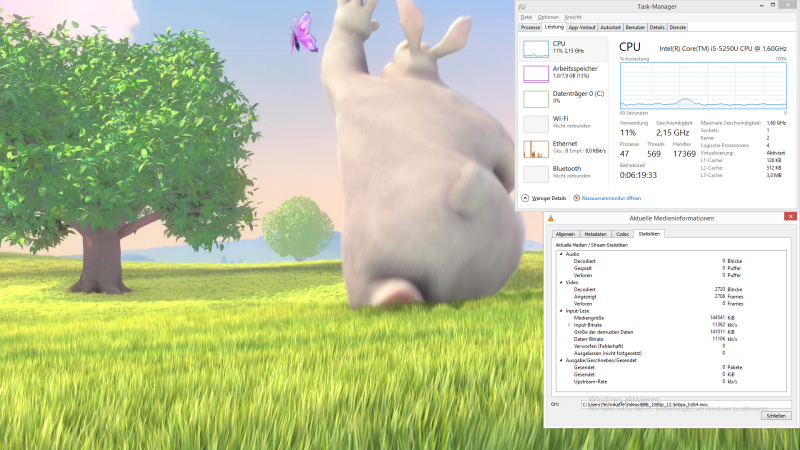
Task: Switch to the Autostart tab
Action: 610,28
